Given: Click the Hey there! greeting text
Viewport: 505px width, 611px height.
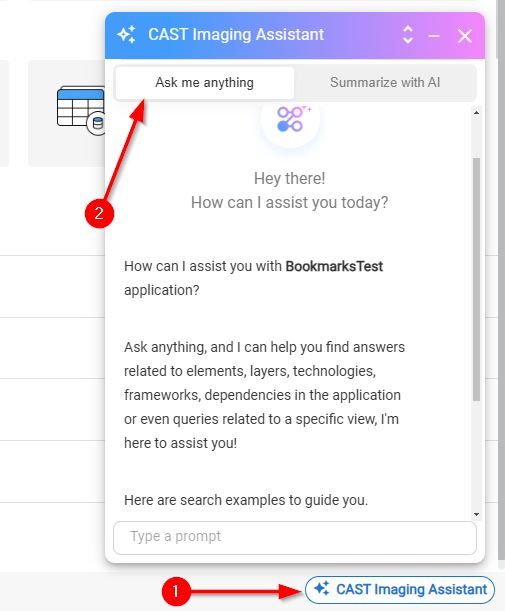Looking at the screenshot, I should click(x=290, y=178).
